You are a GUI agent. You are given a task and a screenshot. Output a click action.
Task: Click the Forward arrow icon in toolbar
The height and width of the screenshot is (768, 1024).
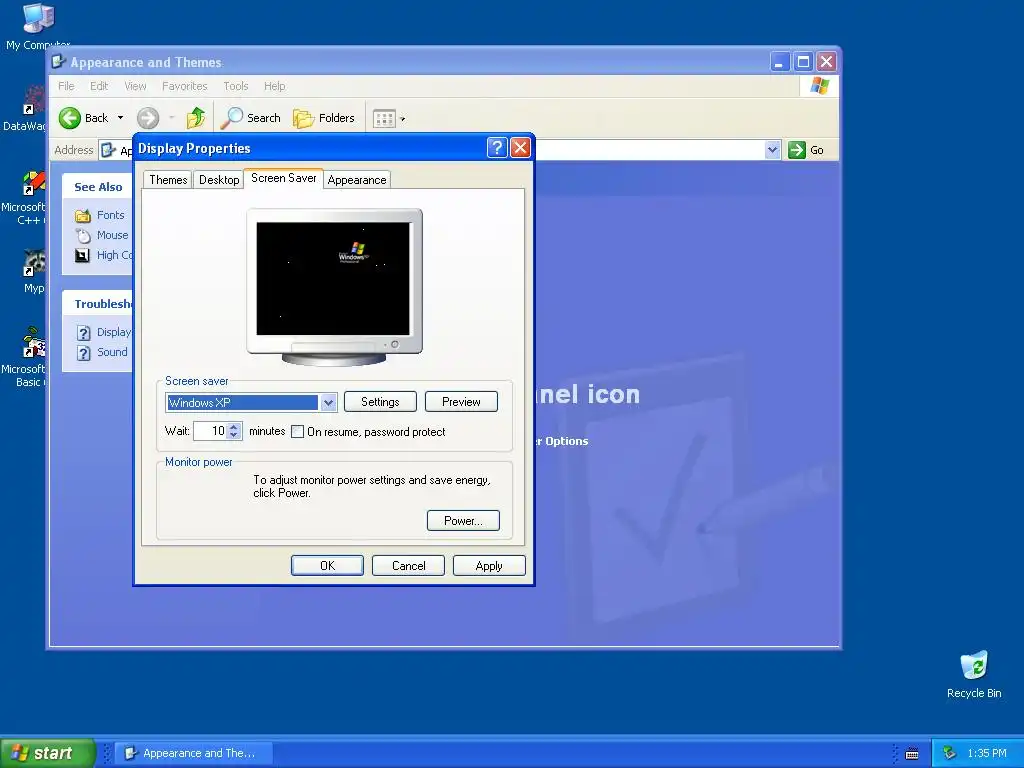click(148, 118)
